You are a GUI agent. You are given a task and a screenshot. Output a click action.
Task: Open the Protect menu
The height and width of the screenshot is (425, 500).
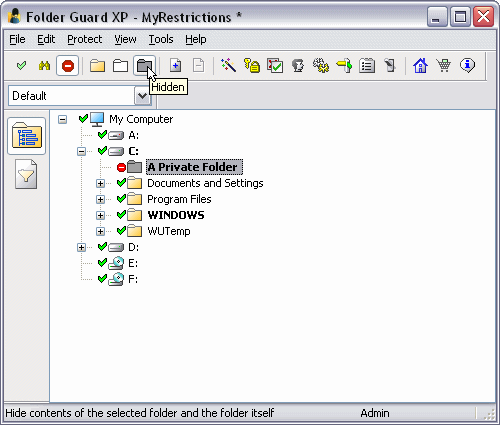[x=85, y=39]
